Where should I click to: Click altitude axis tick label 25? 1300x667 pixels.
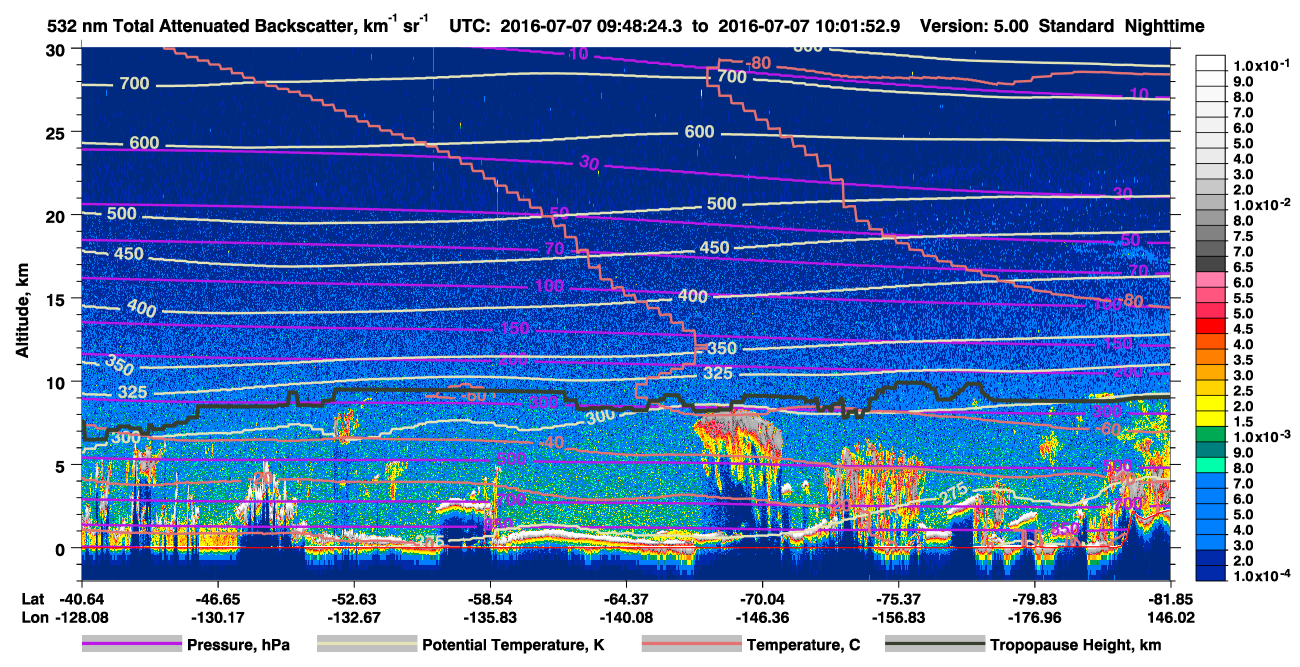click(x=58, y=133)
